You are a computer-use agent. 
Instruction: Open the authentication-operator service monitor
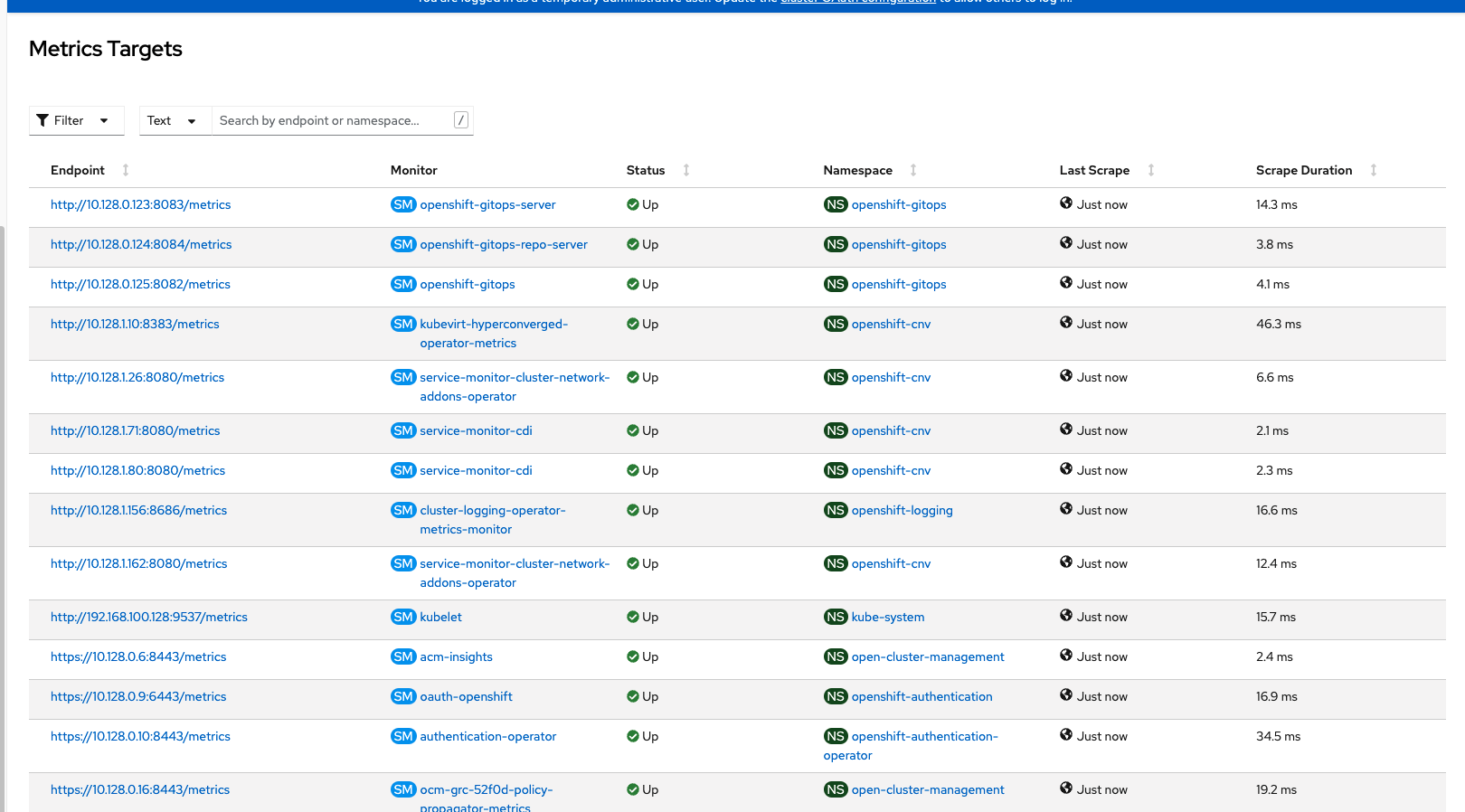487,736
